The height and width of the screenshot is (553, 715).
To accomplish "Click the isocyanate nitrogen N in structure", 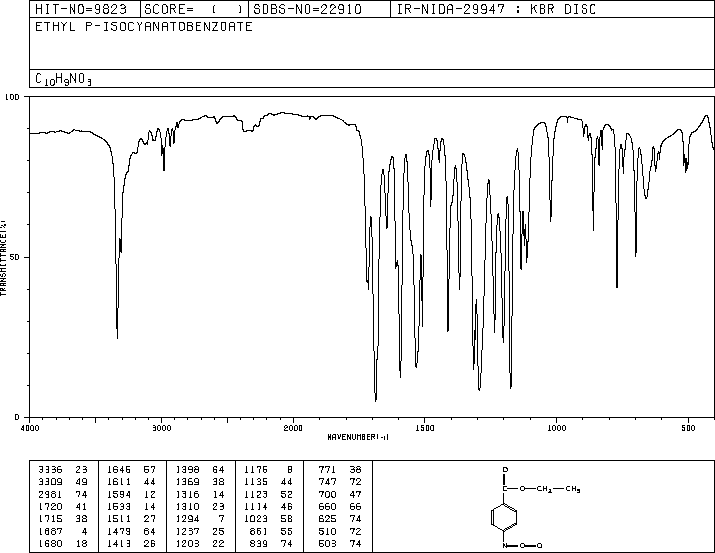I will point(505,546).
